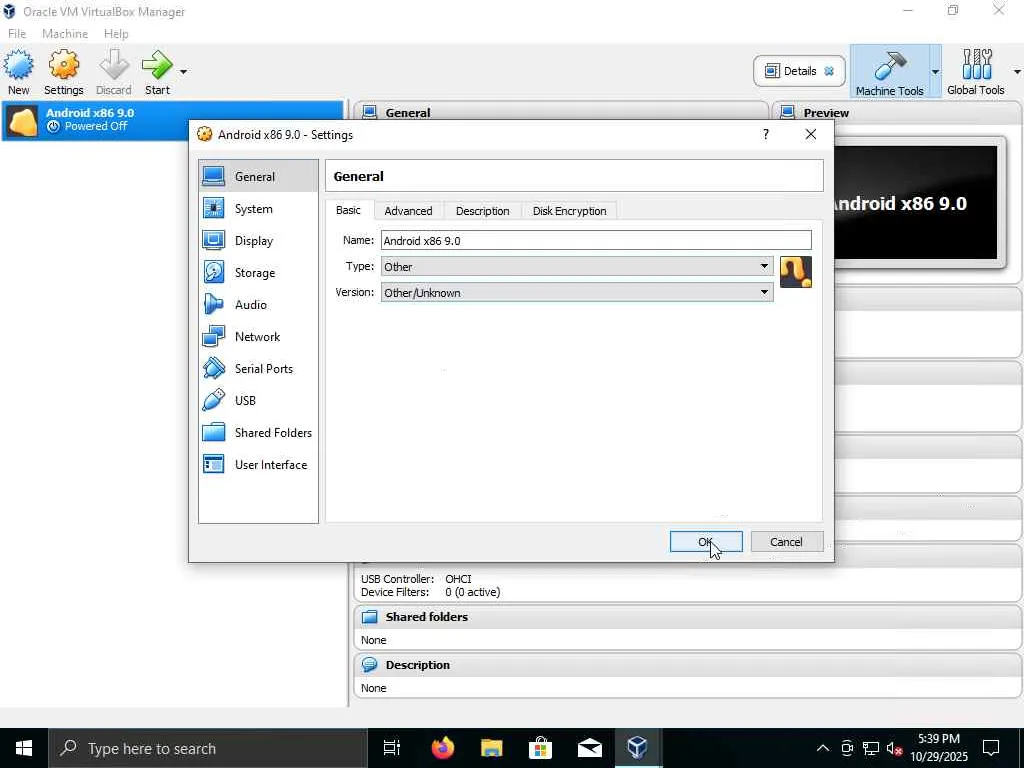This screenshot has width=1024, height=768.
Task: Open Task View from the taskbar
Action: point(392,748)
